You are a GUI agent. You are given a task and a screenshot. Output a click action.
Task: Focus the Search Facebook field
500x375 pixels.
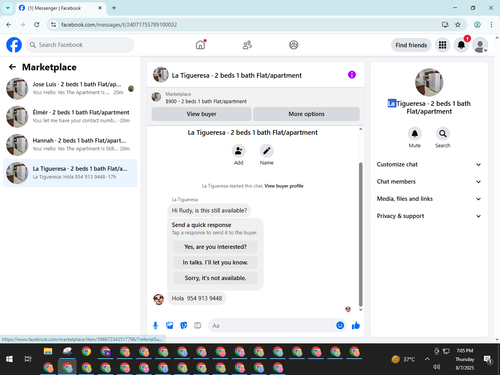tap(80, 45)
